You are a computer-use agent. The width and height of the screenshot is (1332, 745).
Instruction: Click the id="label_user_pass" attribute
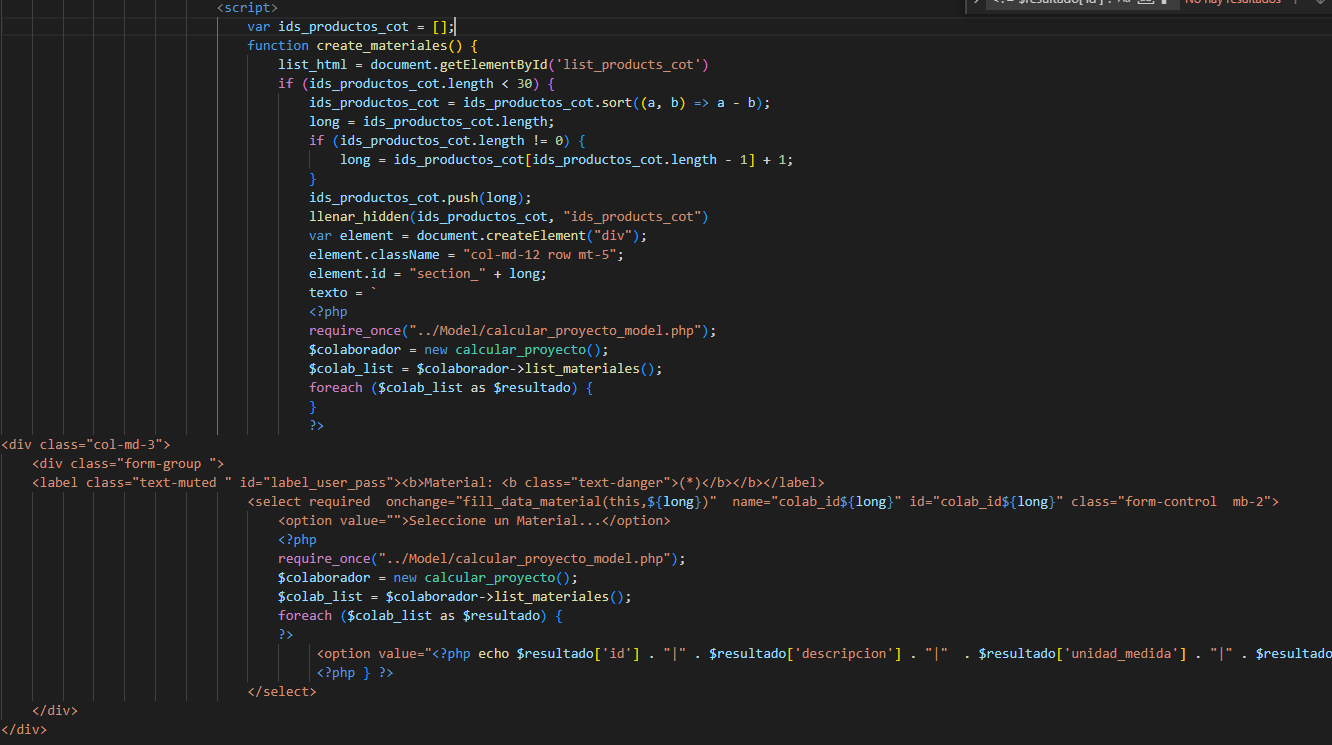coord(317,482)
